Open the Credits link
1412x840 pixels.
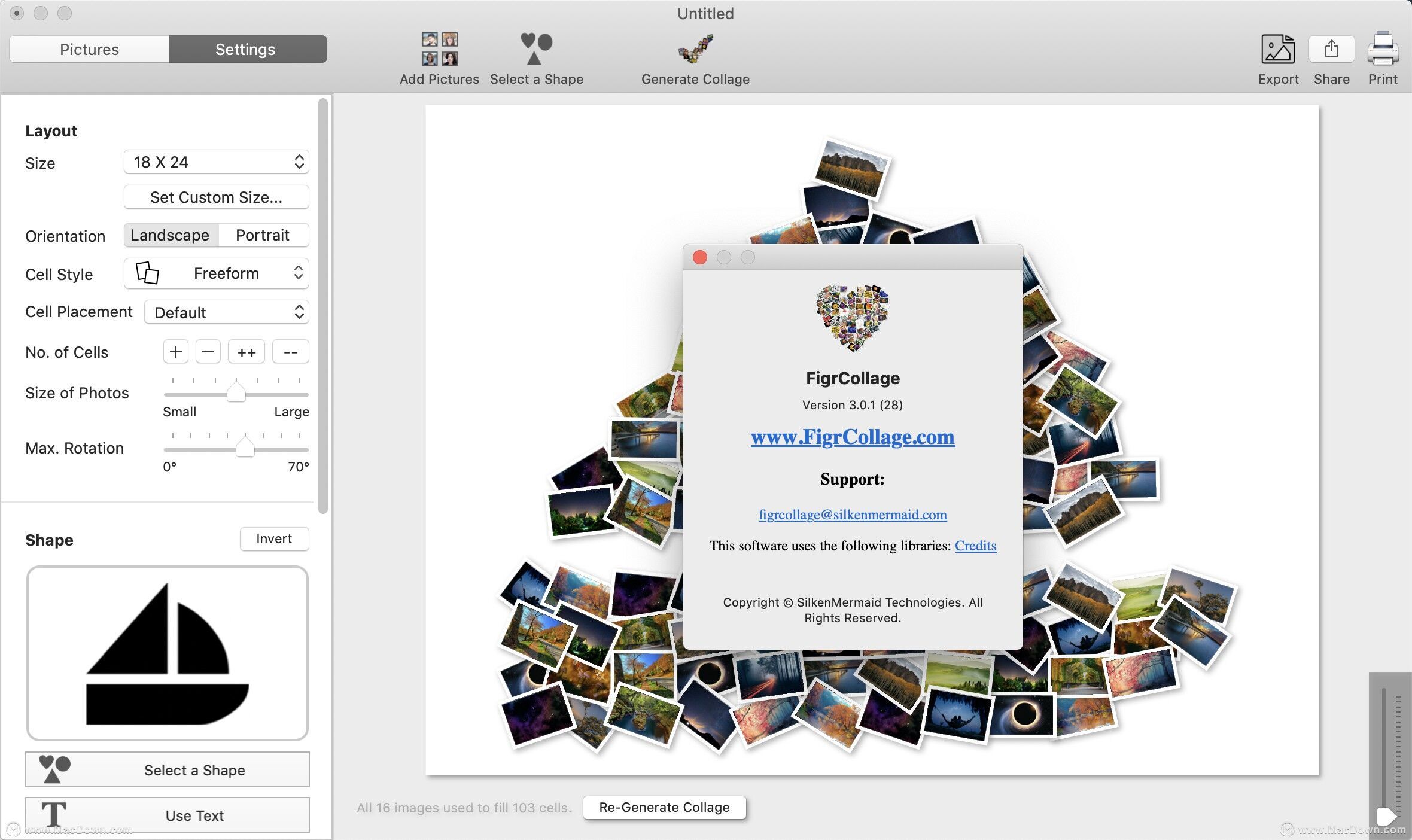click(x=975, y=546)
